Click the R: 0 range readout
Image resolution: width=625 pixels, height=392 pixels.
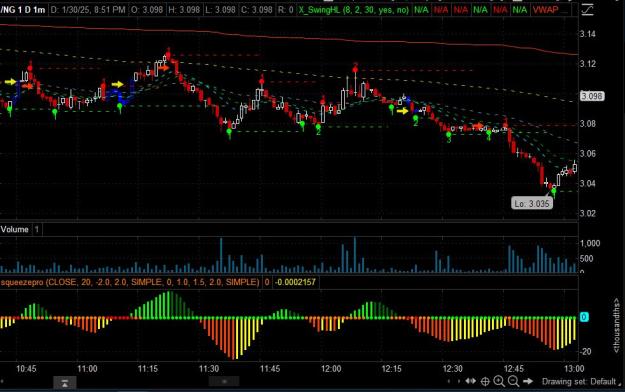coord(285,10)
